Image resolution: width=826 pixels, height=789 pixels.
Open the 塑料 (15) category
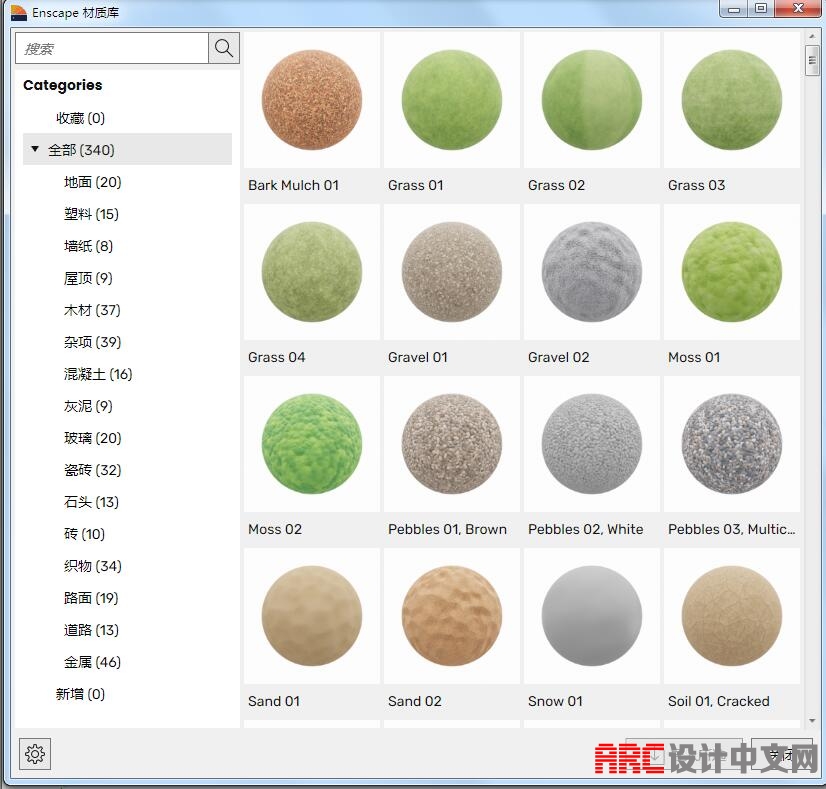coord(91,214)
